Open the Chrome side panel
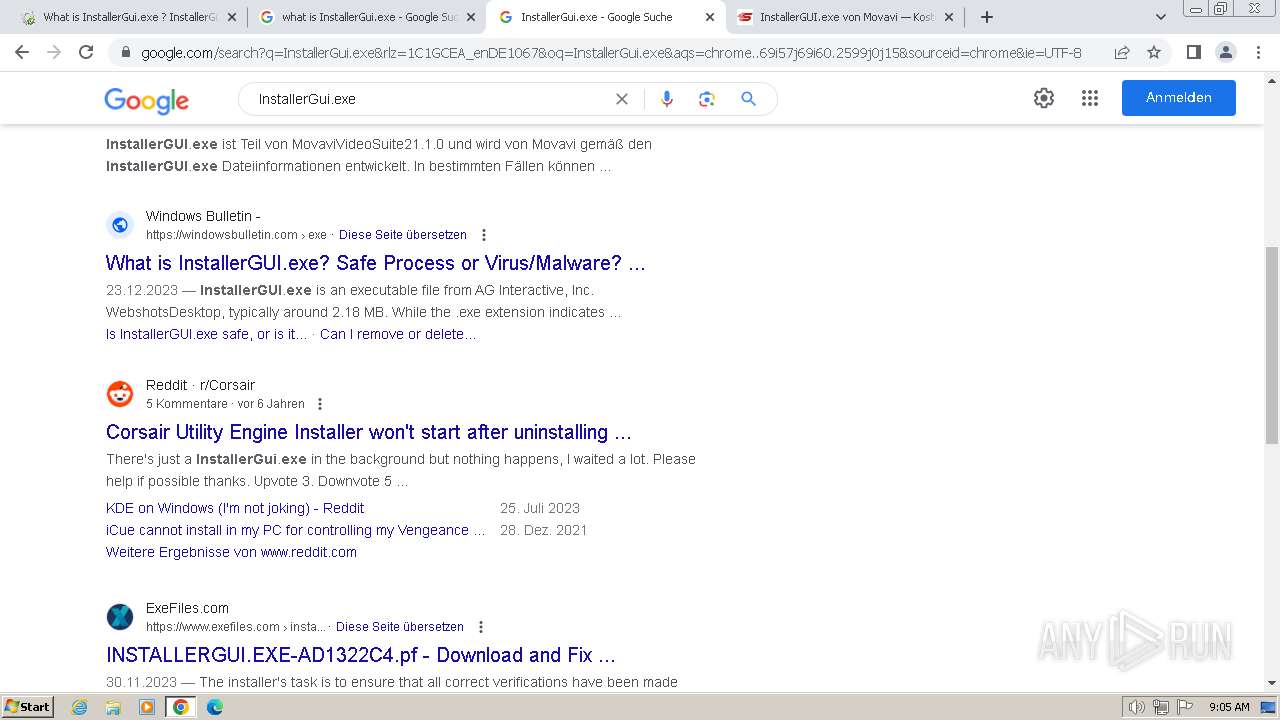The height and width of the screenshot is (720, 1280). [x=1193, y=52]
